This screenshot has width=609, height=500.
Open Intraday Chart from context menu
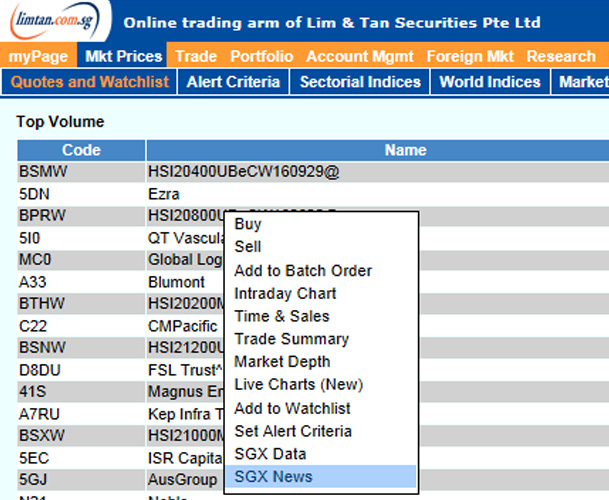tap(321, 293)
